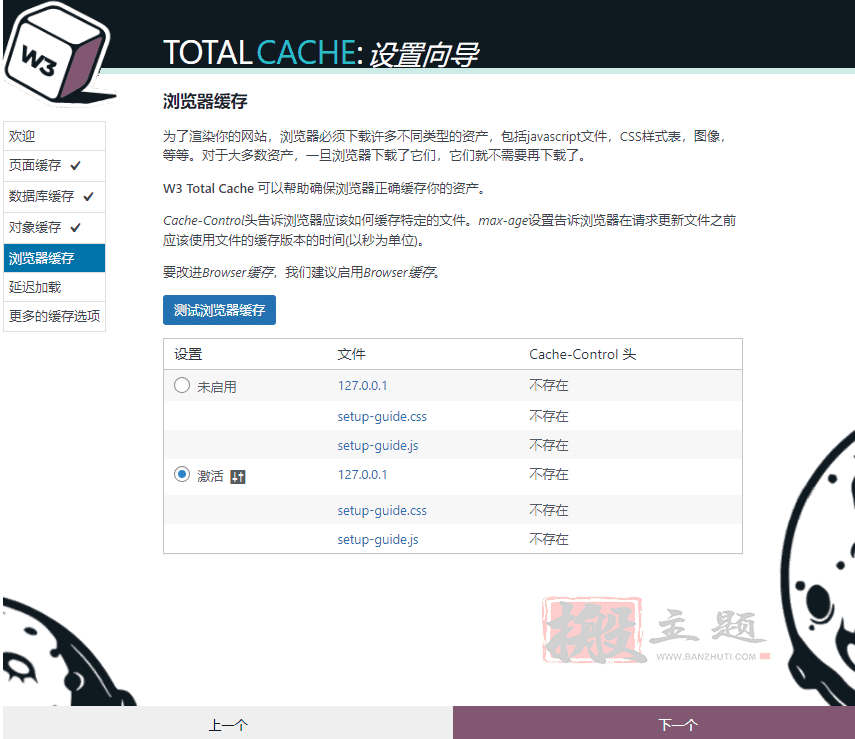Click the 文件 column header
This screenshot has width=855, height=739.
click(351, 355)
